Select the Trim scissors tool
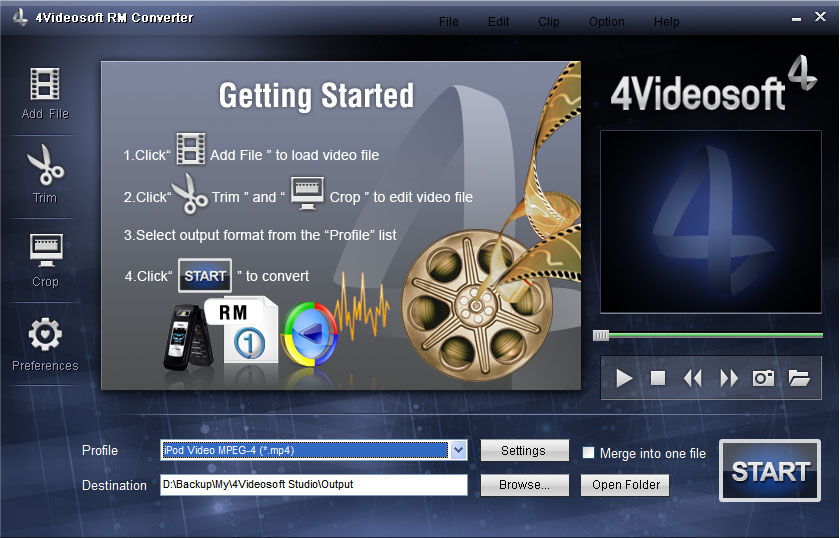The image size is (840, 538). [45, 165]
